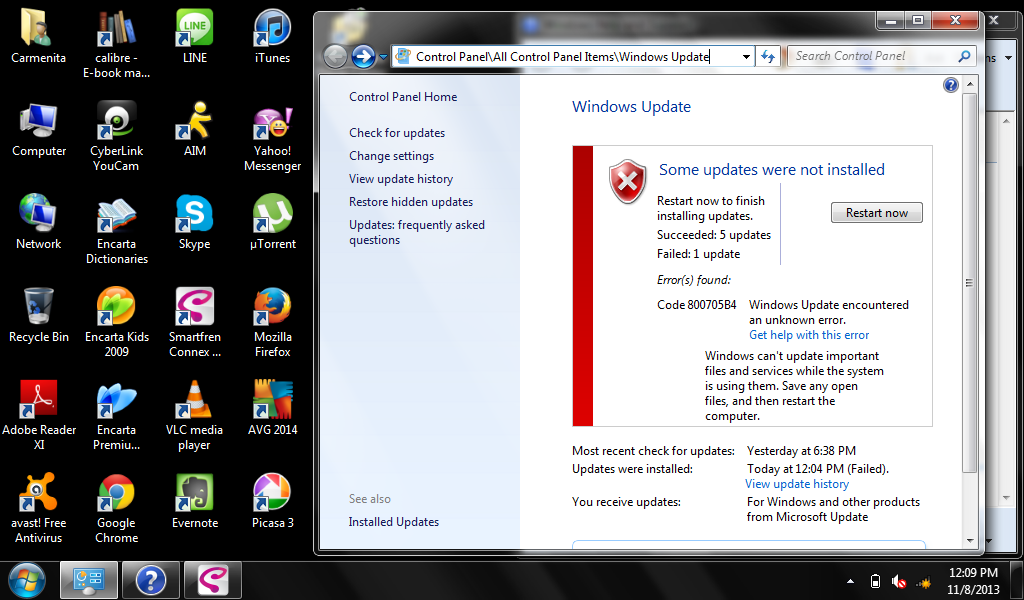Screen dimensions: 1024x600
Task: Switch to Smartfren Connex taskbar button
Action: click(213, 580)
